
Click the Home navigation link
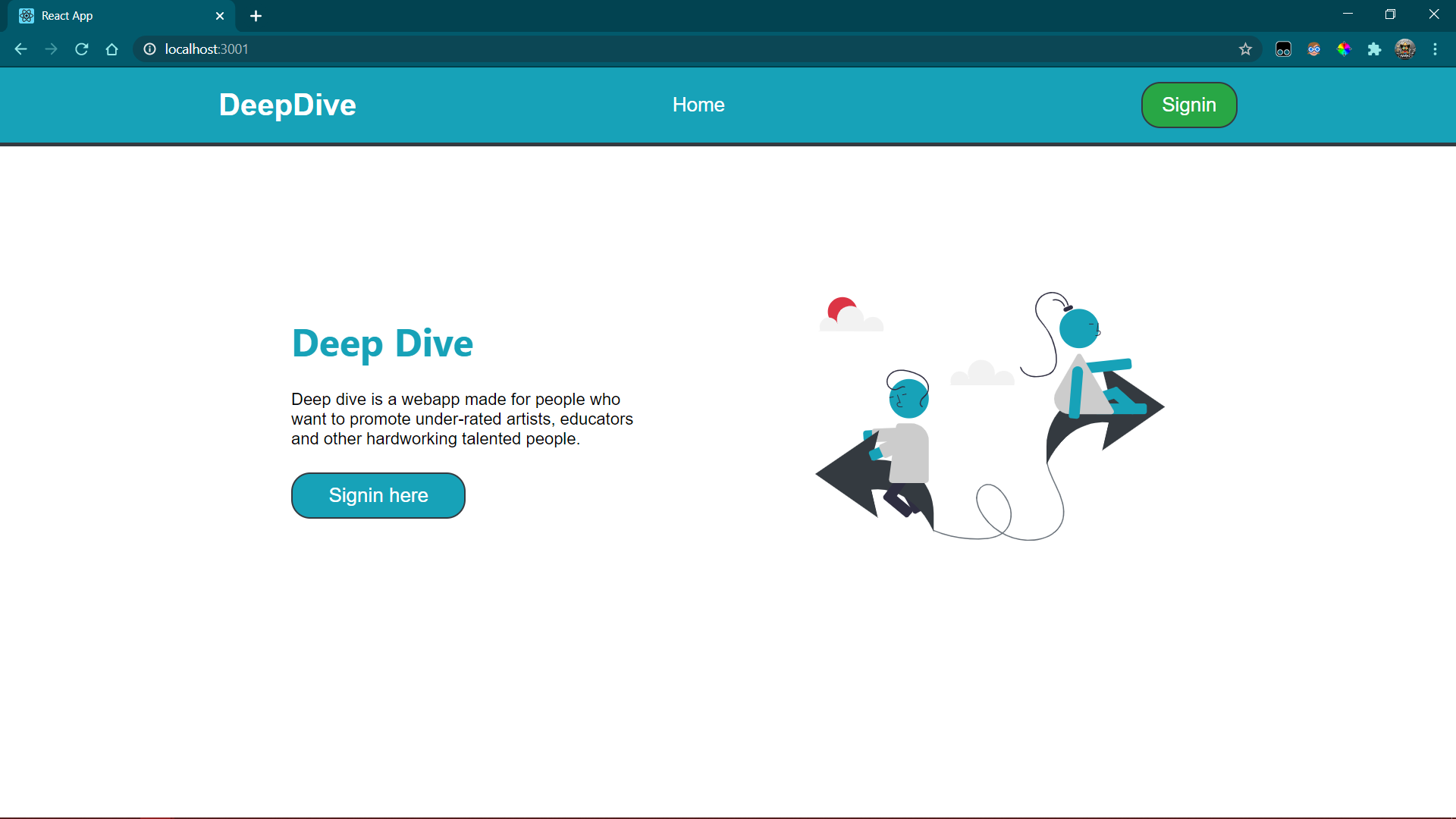698,105
